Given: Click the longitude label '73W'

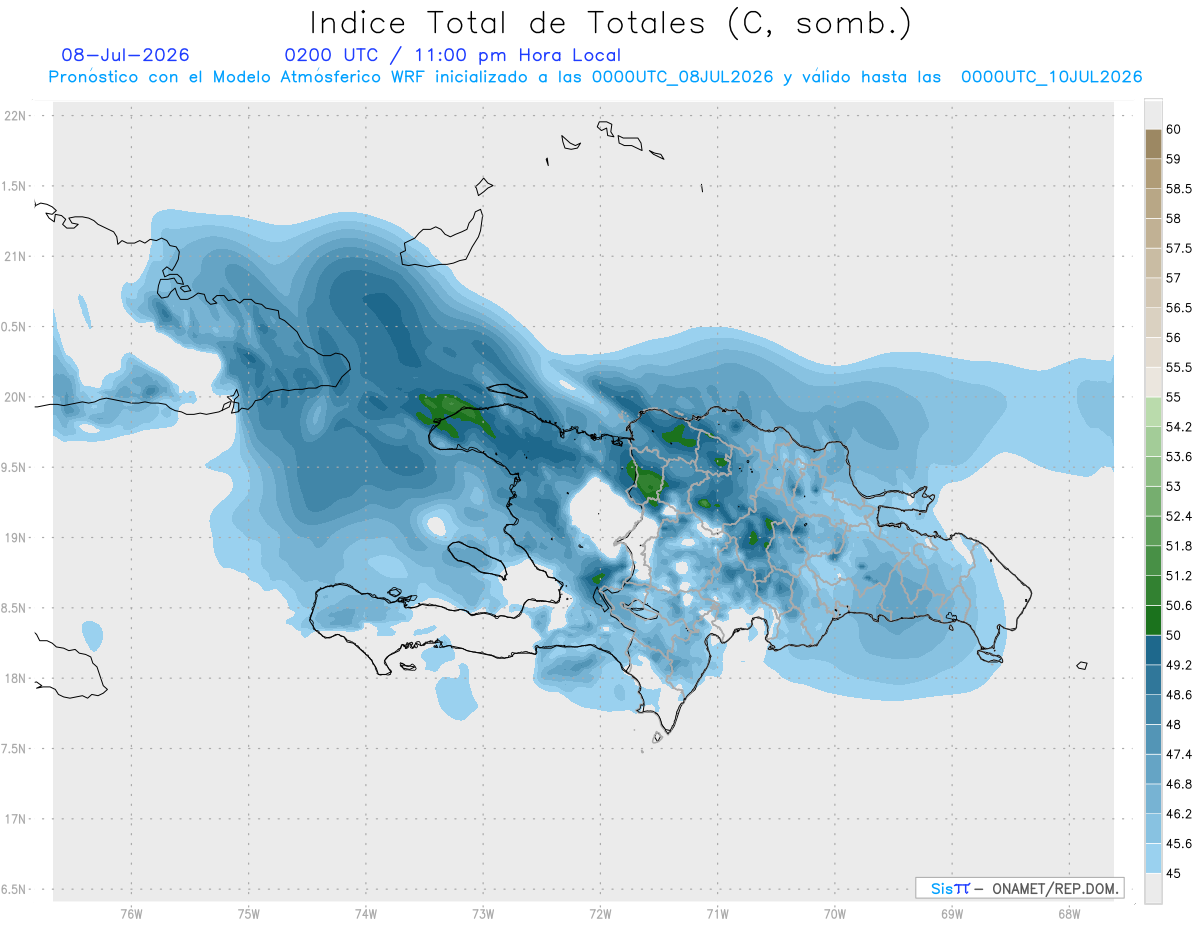Looking at the screenshot, I should (483, 914).
